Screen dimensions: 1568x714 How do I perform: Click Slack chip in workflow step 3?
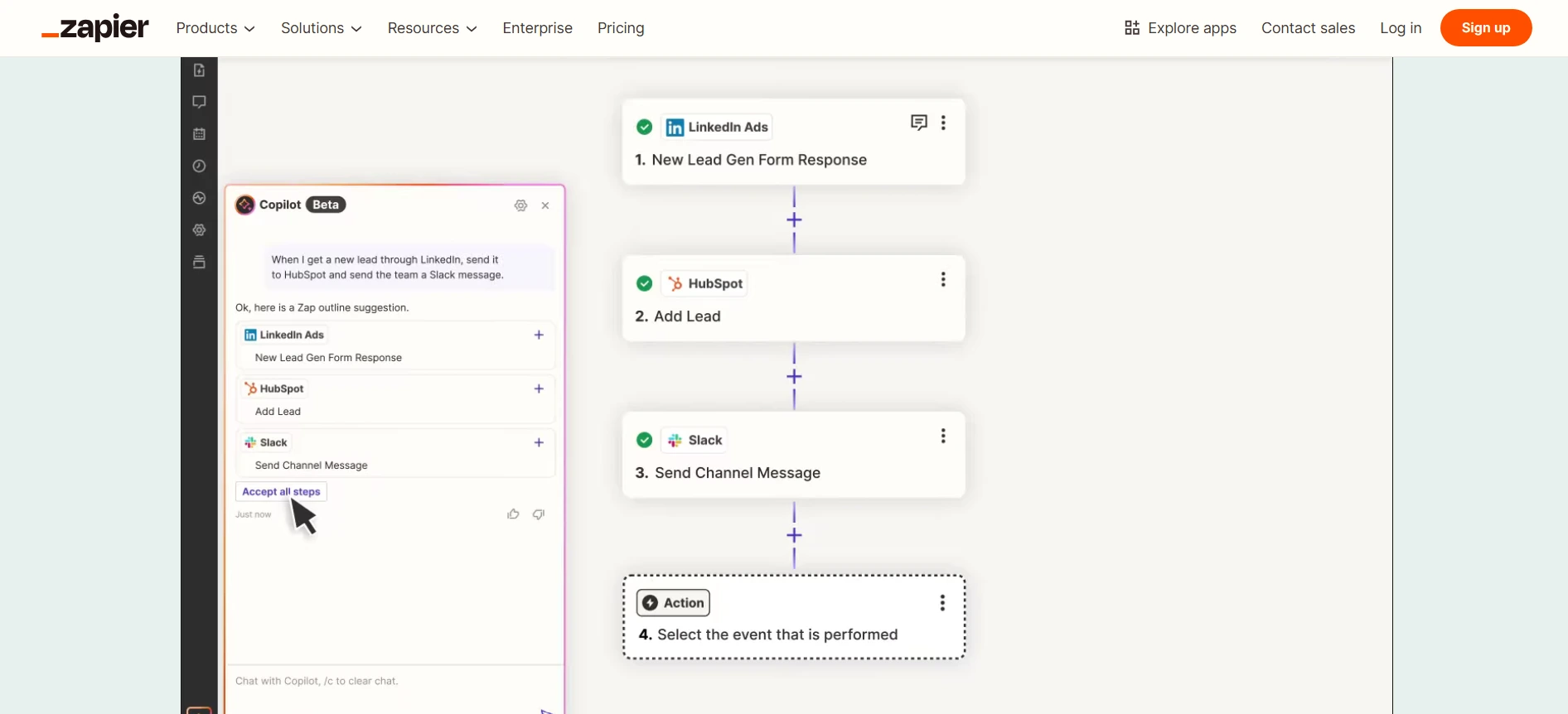tap(694, 440)
